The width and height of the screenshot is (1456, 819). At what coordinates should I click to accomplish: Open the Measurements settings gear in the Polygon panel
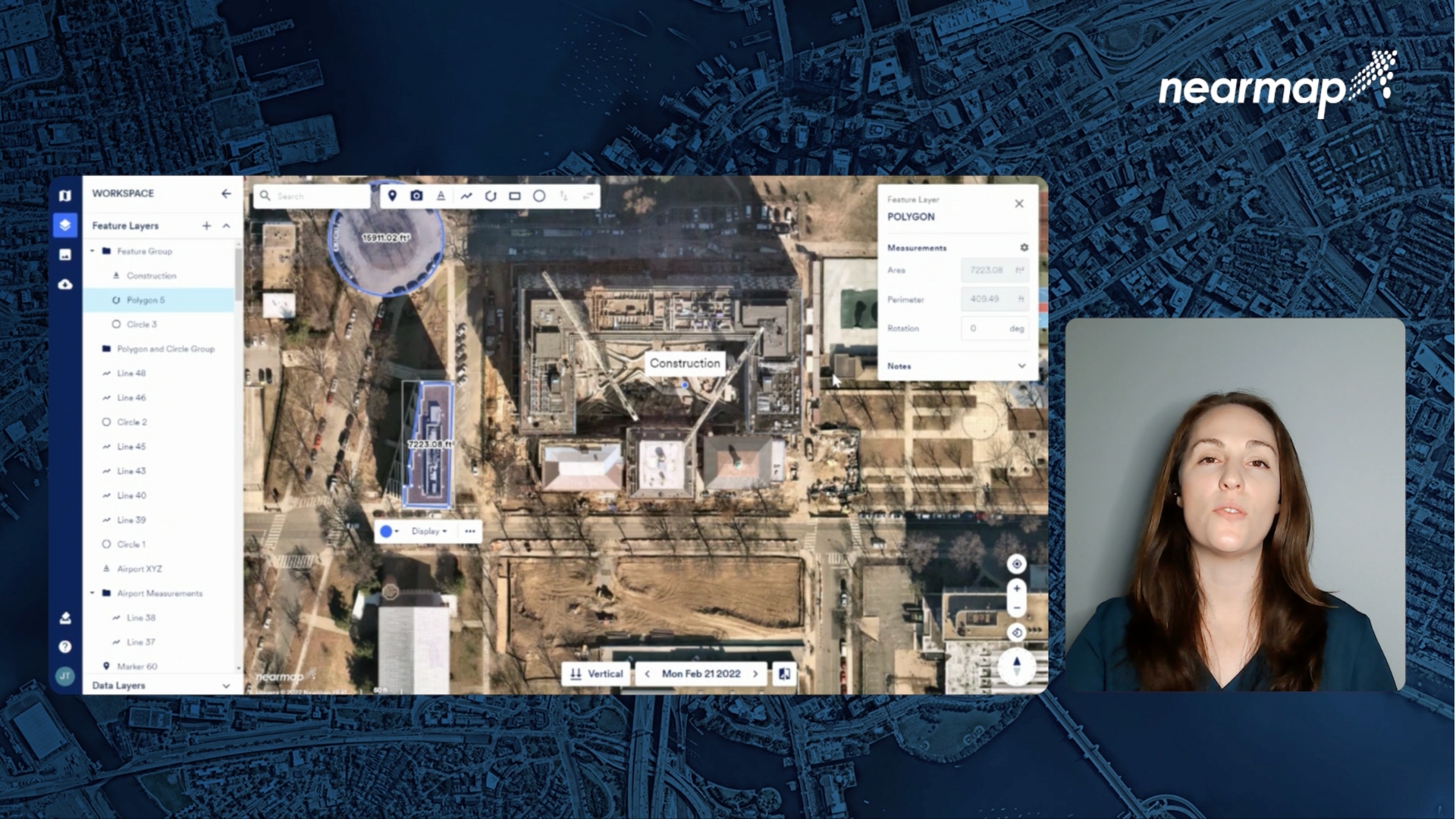(x=1024, y=247)
